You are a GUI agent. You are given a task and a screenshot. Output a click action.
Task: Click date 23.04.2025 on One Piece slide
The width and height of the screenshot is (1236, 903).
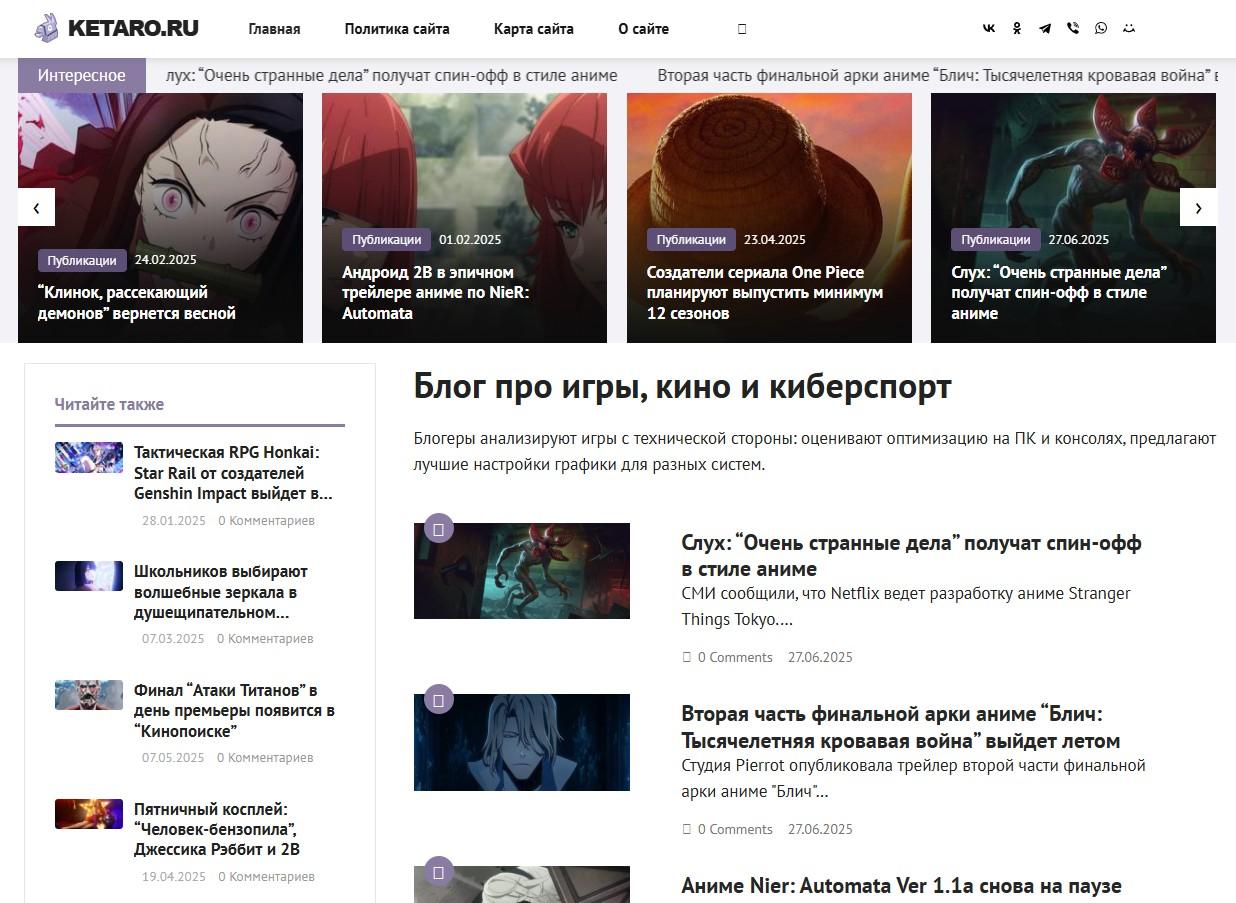click(775, 240)
